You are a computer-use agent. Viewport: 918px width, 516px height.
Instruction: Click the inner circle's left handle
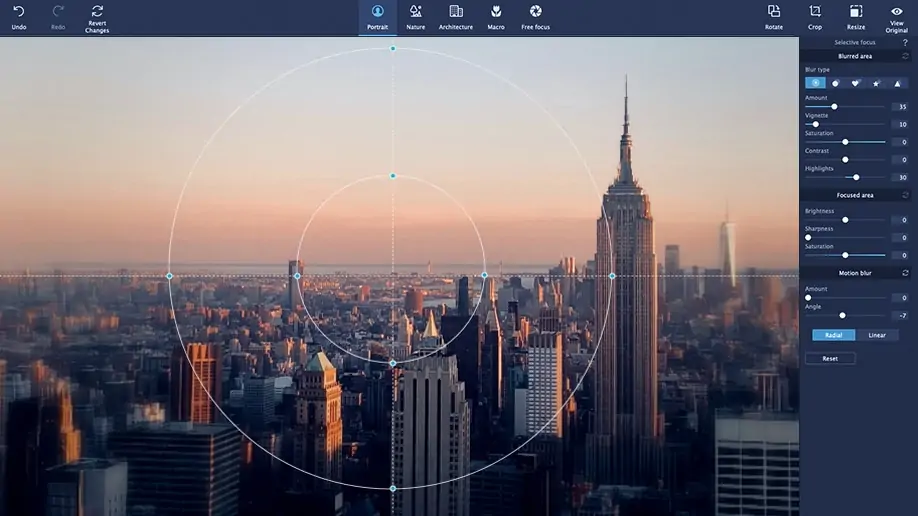coord(297,276)
